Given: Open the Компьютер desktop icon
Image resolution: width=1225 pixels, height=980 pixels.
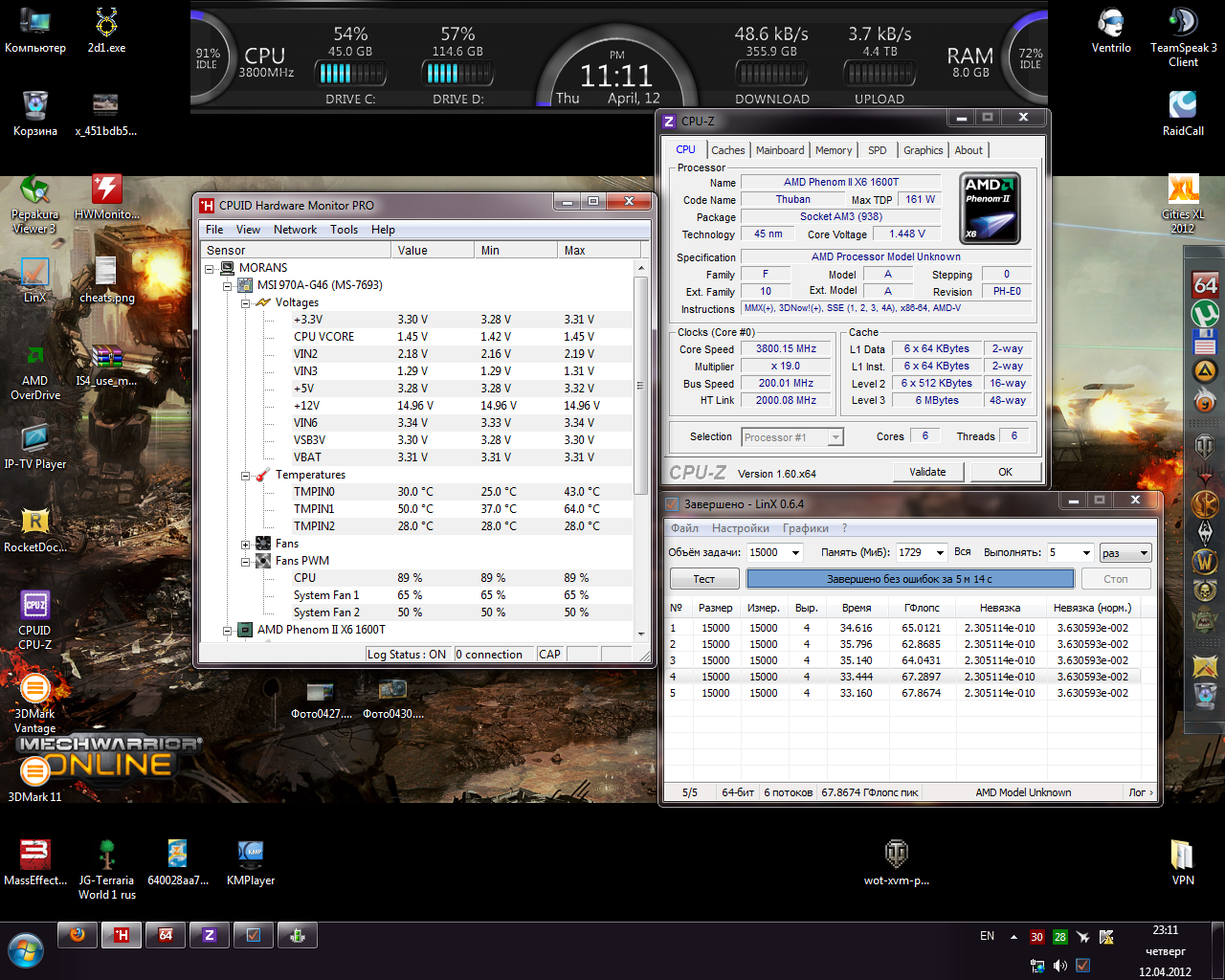Looking at the screenshot, I should point(35,31).
